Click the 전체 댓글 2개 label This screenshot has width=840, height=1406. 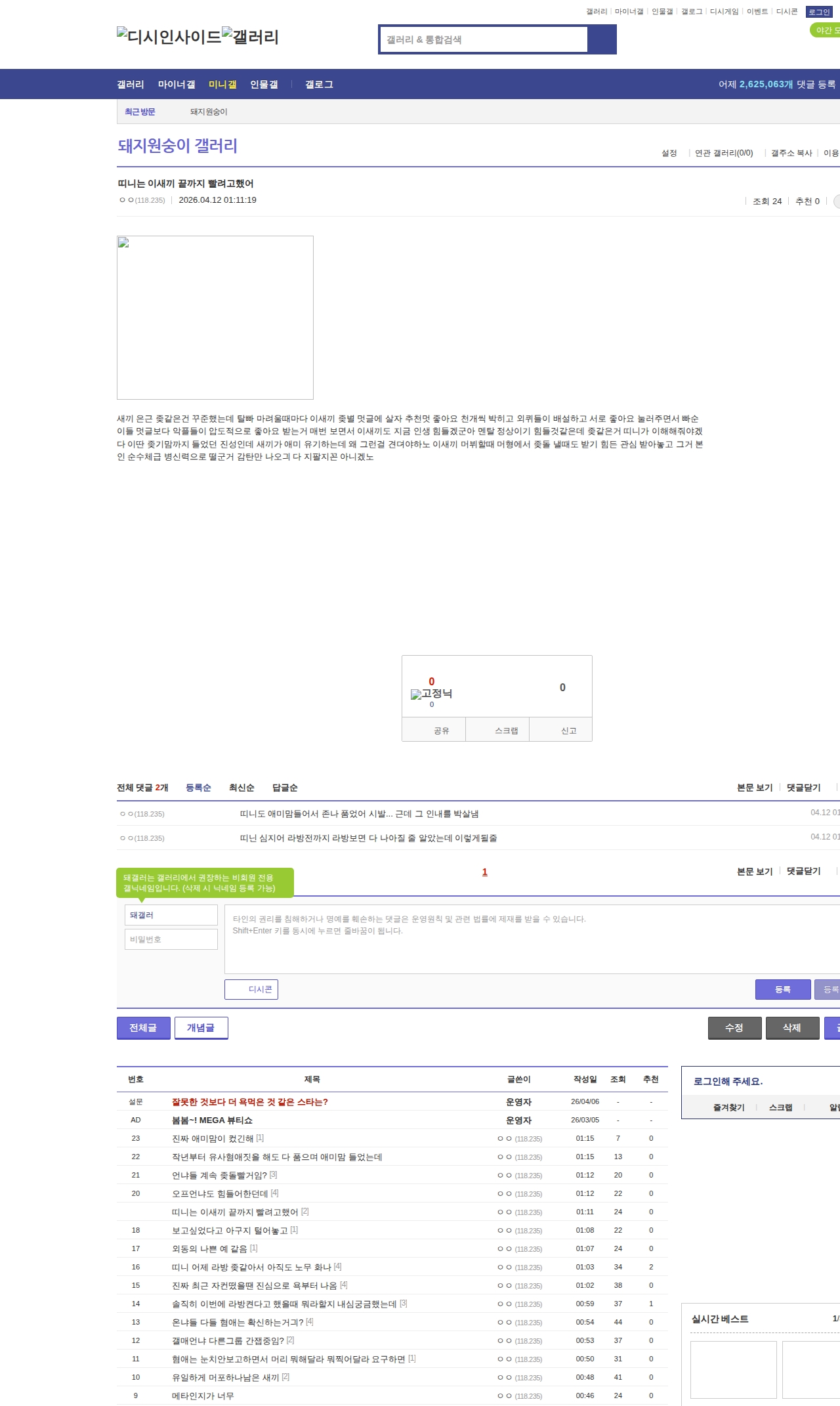142,788
